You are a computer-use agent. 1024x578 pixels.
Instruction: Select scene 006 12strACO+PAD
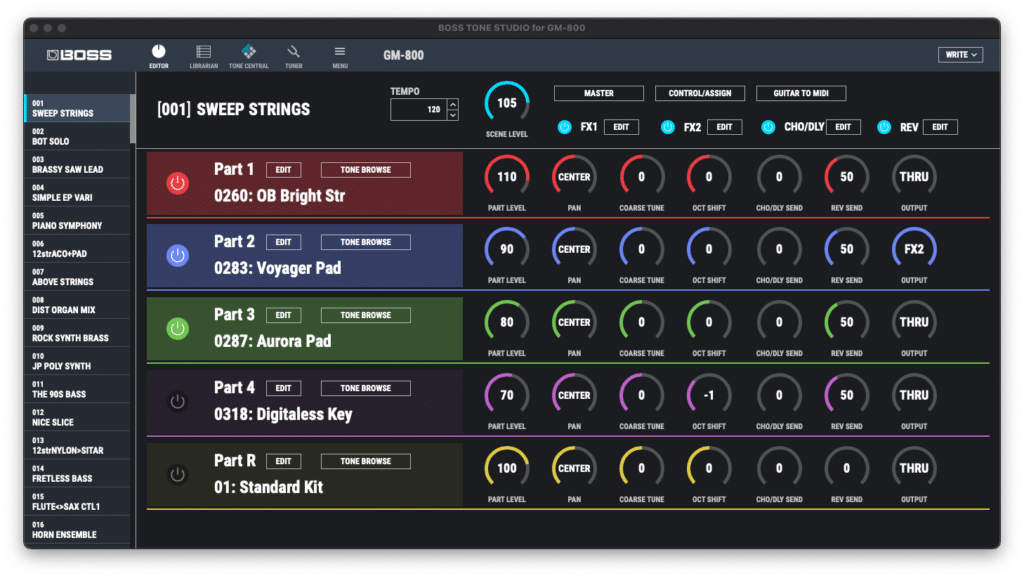pos(77,249)
